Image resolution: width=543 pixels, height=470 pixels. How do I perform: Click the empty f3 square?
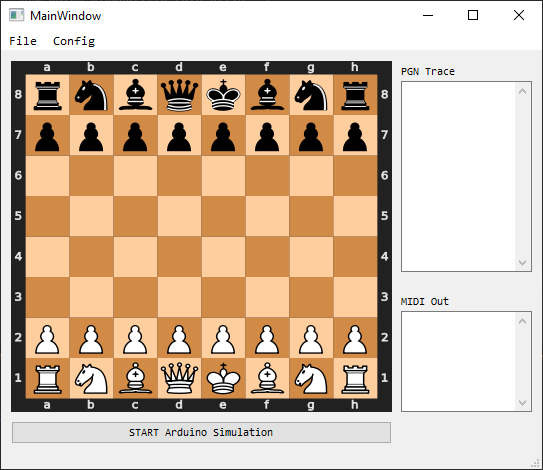[x=267, y=297]
